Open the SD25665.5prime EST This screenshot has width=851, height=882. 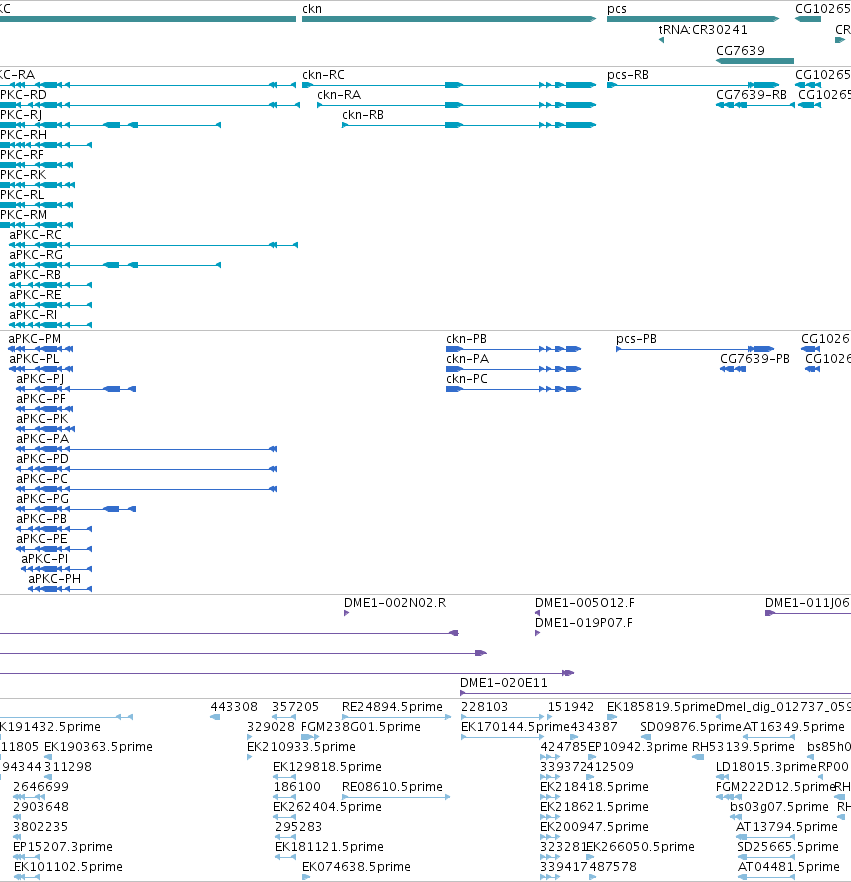[766, 857]
